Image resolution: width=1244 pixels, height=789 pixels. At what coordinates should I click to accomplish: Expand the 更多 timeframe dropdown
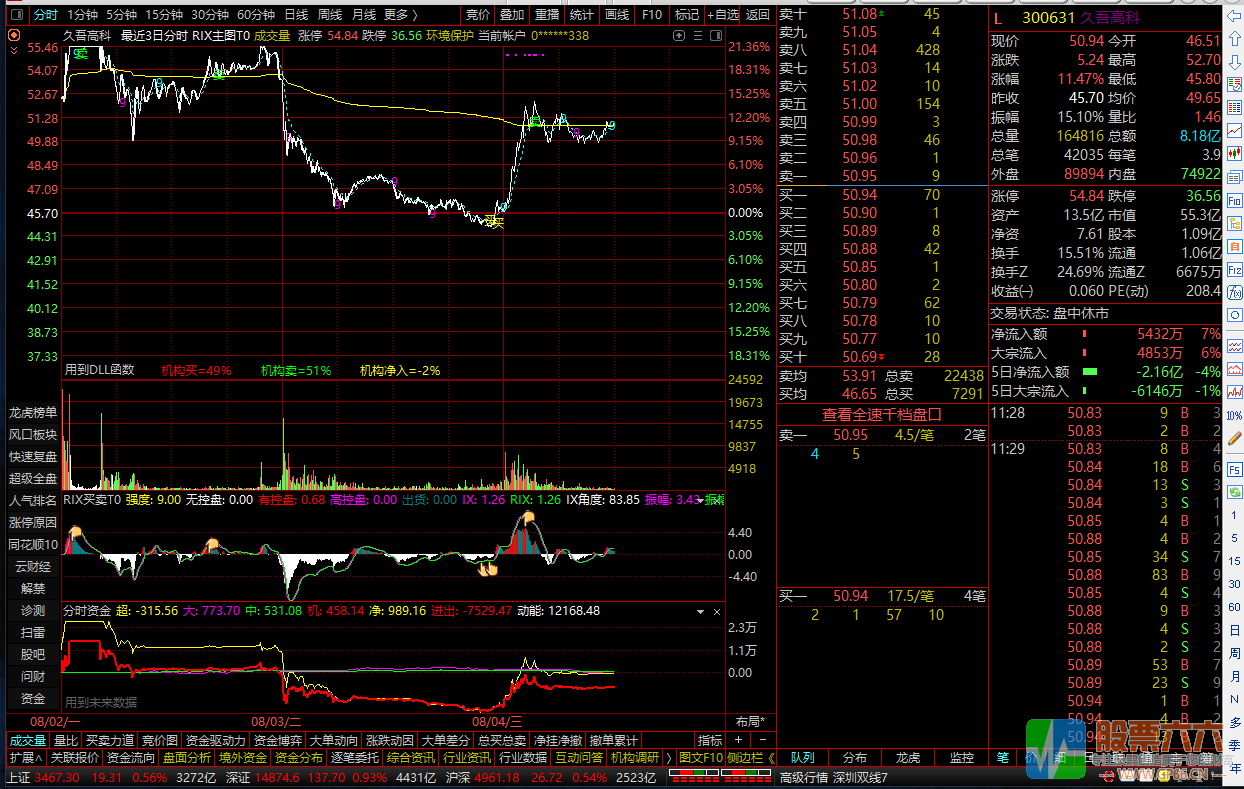point(401,15)
